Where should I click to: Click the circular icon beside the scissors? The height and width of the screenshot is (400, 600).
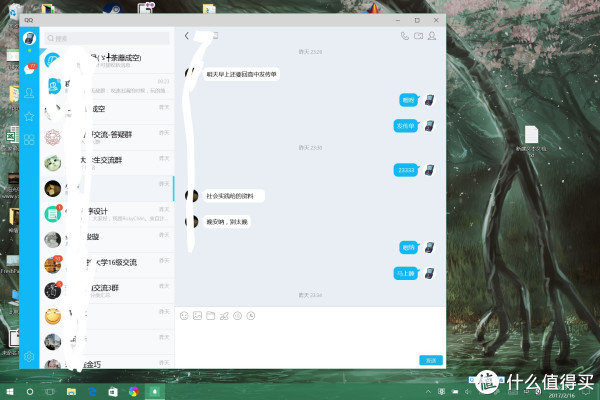[x=237, y=316]
